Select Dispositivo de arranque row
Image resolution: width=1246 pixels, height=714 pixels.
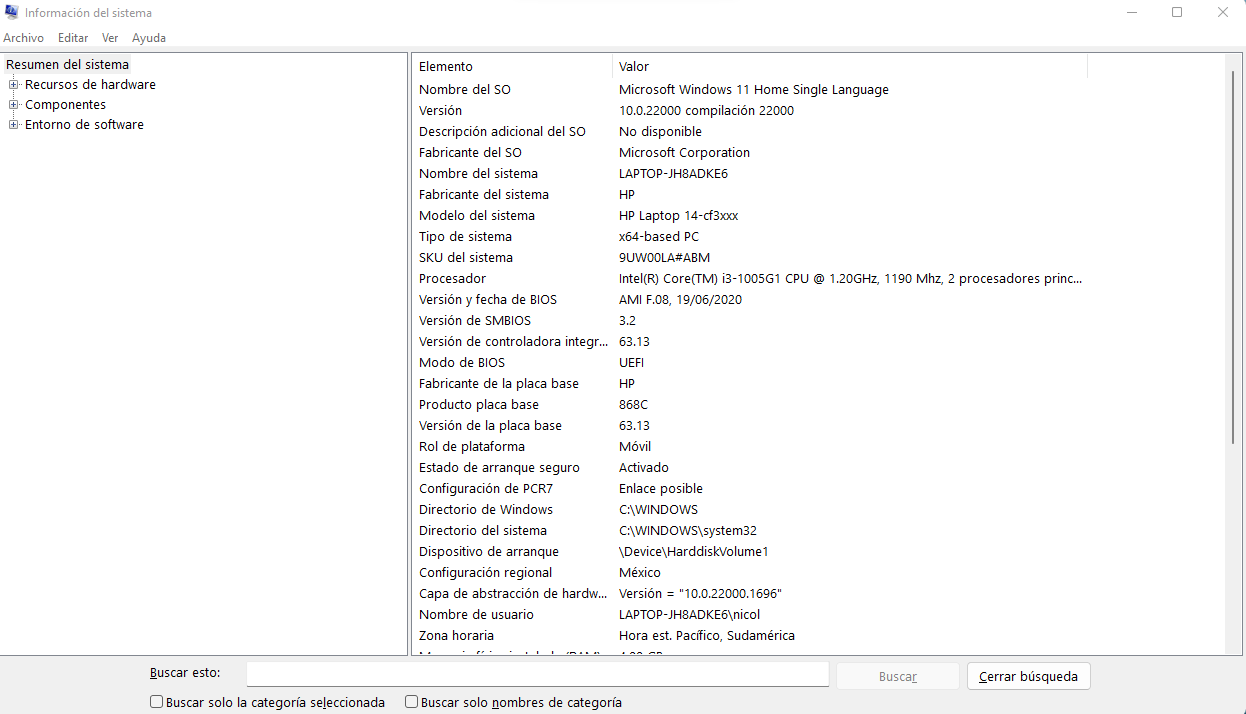[x=750, y=552]
